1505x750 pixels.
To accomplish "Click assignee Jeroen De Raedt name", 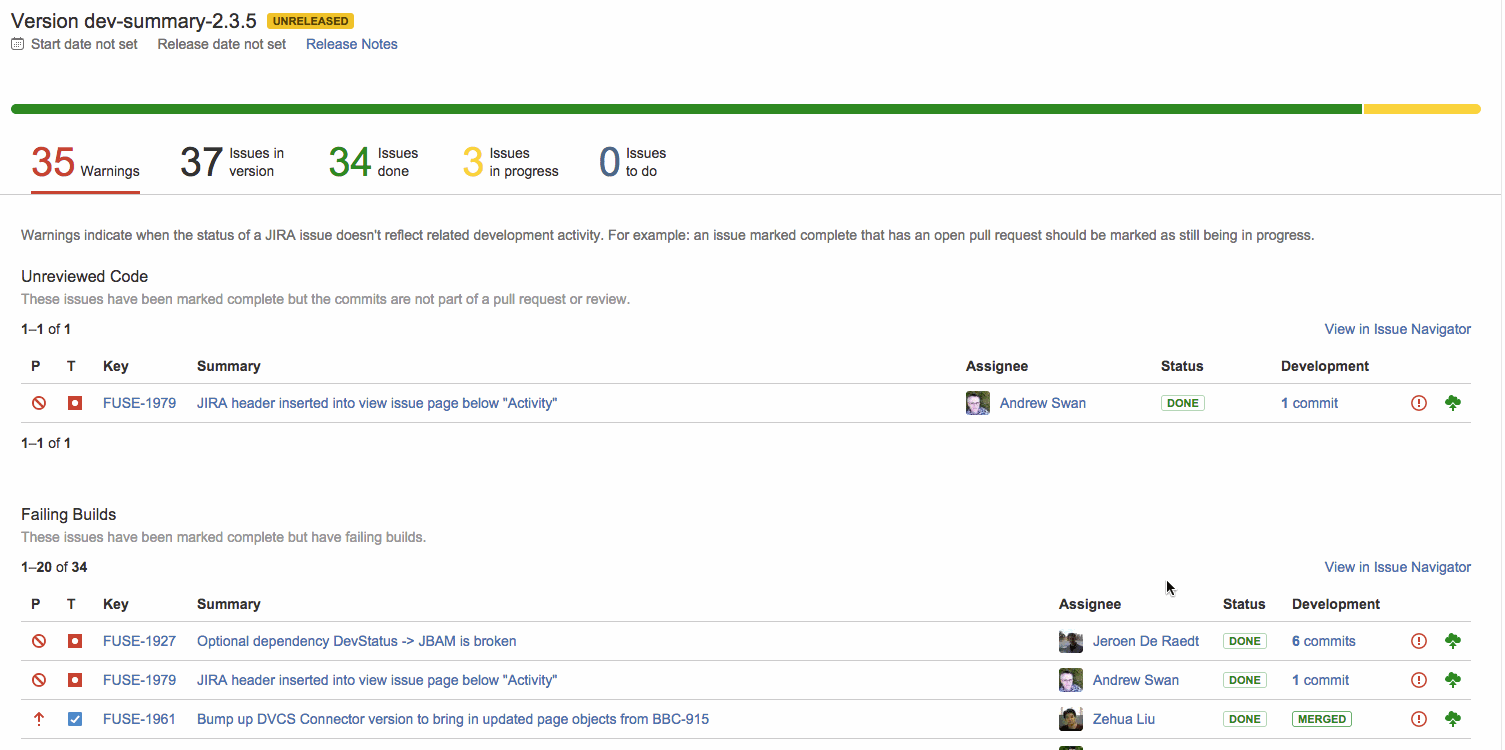I will pos(1146,641).
